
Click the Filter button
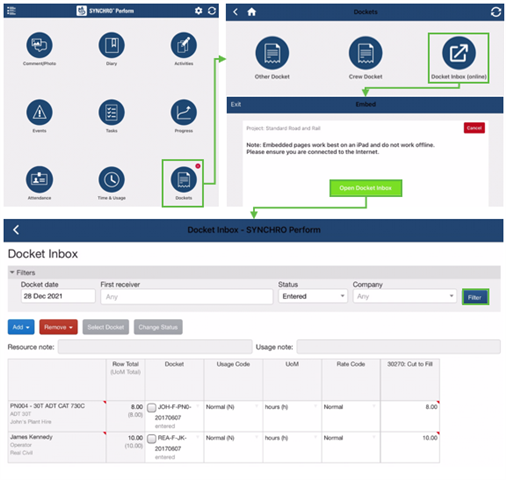coord(475,297)
